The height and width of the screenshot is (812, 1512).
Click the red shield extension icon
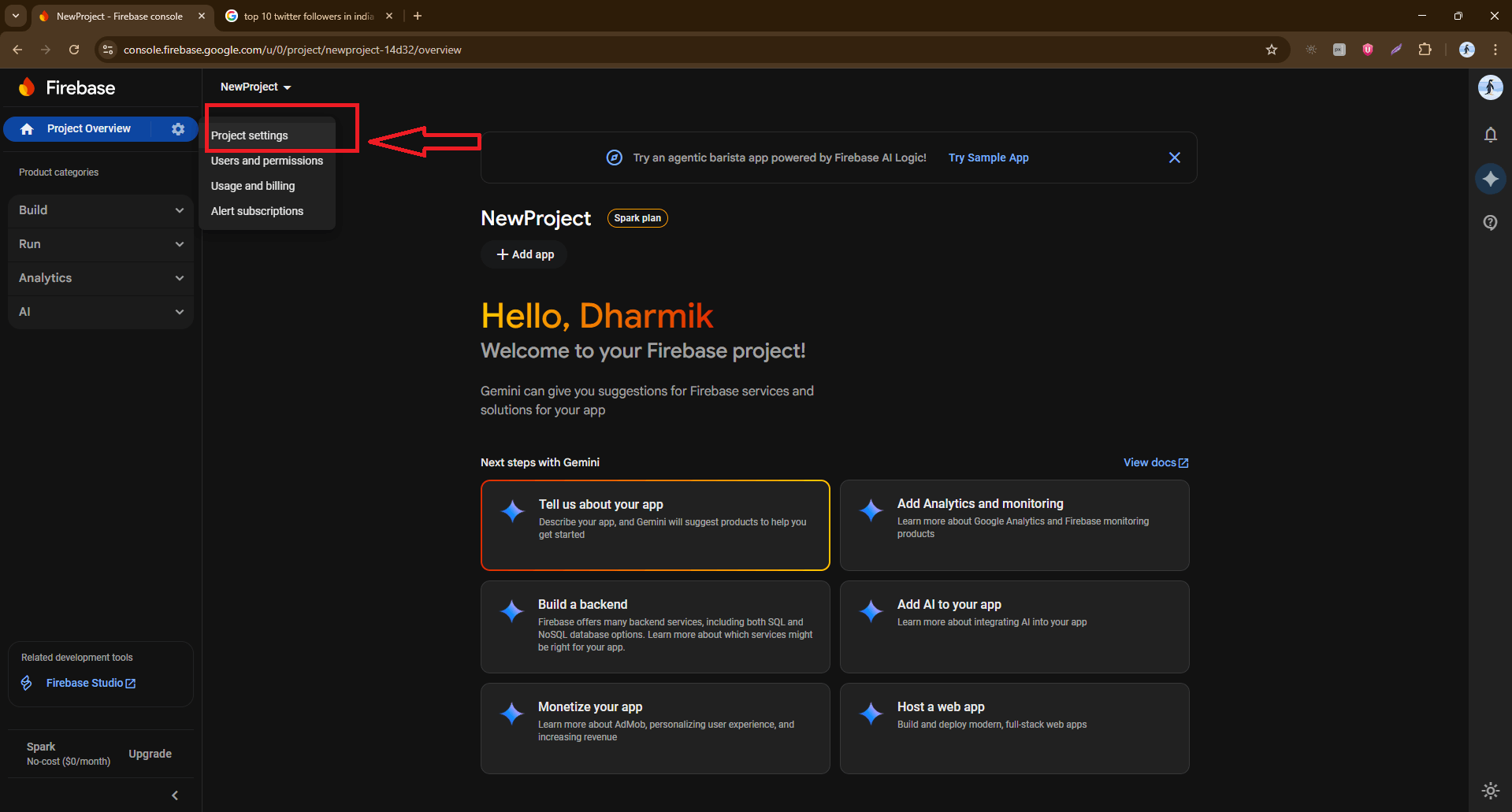[1368, 50]
